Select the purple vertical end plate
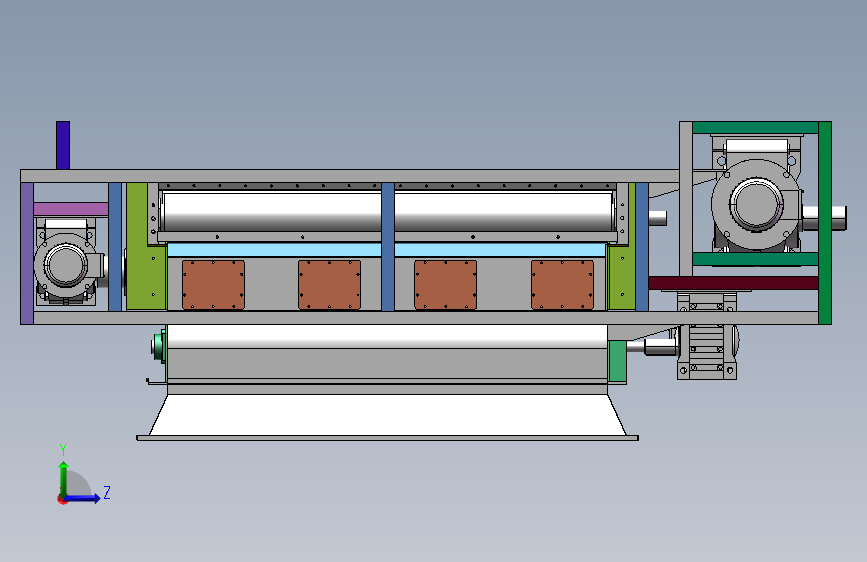867x562 pixels. (27, 253)
